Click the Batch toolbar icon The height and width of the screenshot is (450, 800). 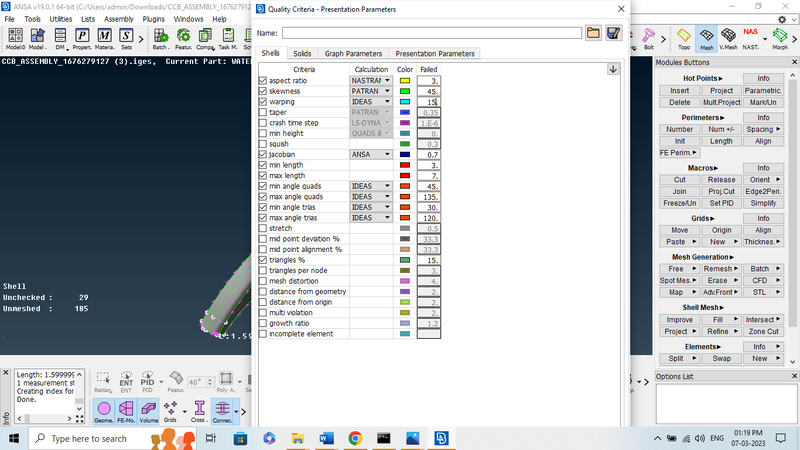coord(160,39)
